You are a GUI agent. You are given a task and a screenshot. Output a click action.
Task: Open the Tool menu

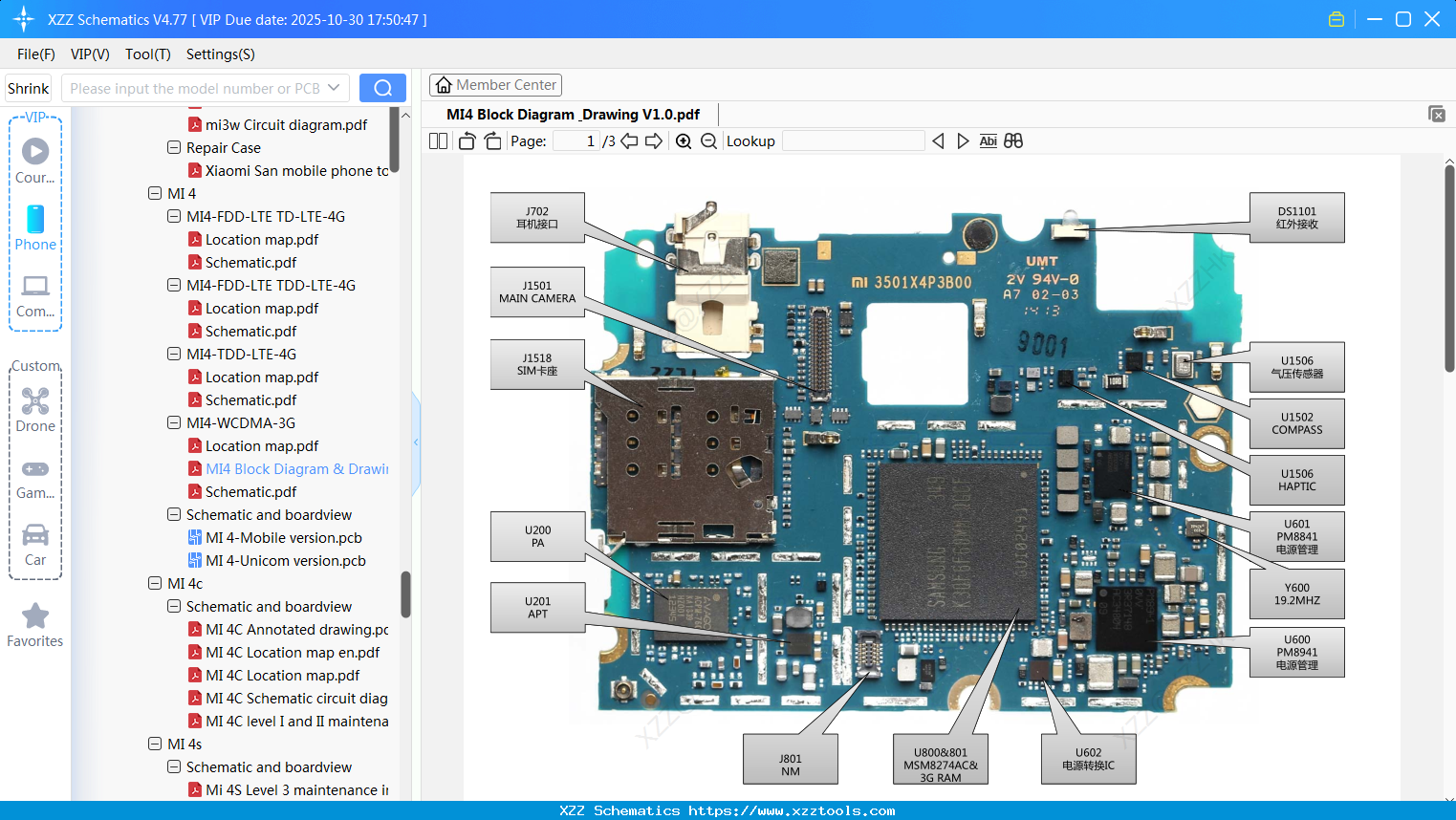[x=147, y=54]
